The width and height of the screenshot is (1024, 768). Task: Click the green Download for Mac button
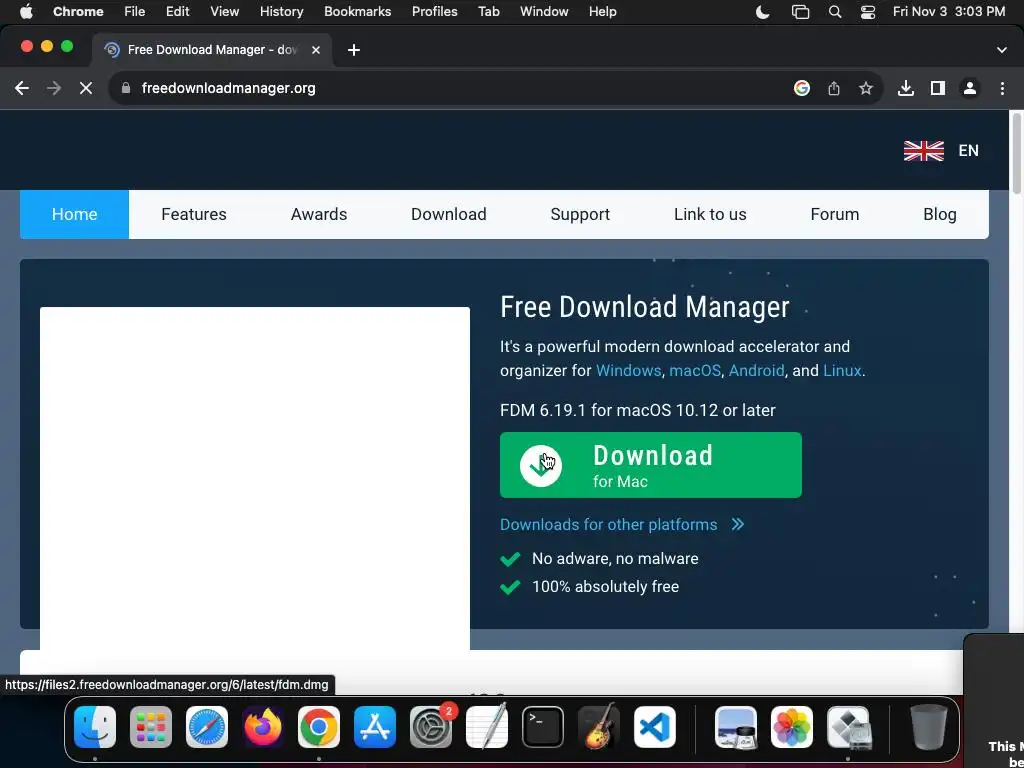[650, 465]
